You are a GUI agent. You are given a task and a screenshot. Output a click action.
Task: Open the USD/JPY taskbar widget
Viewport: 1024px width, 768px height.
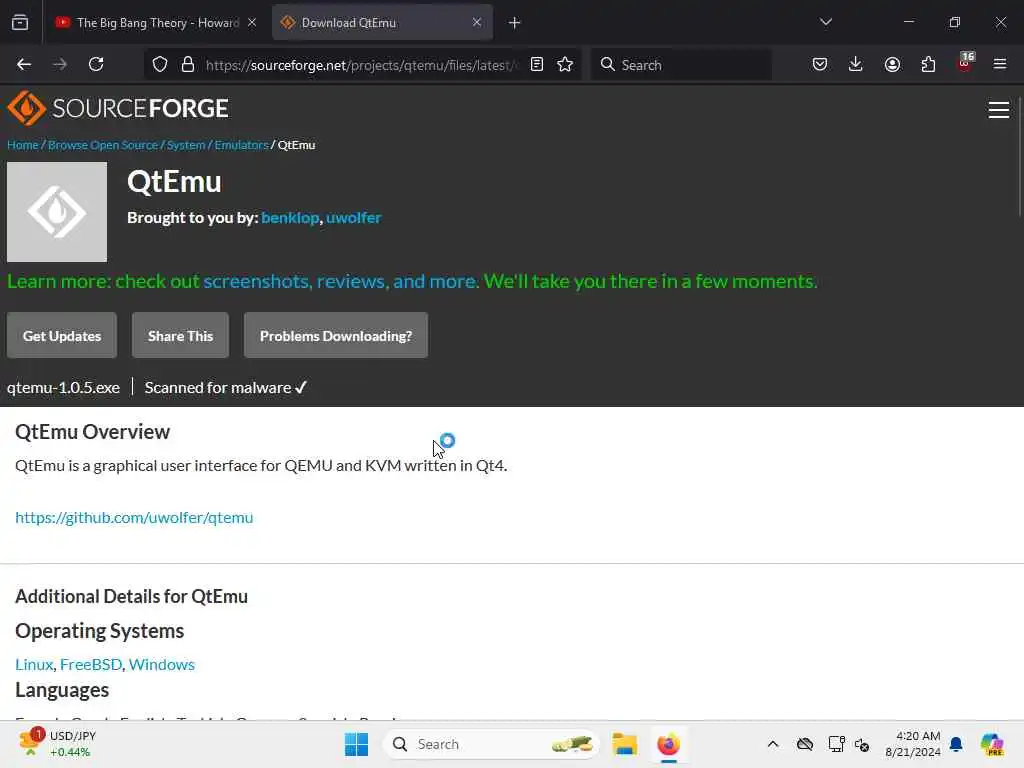[x=57, y=744]
